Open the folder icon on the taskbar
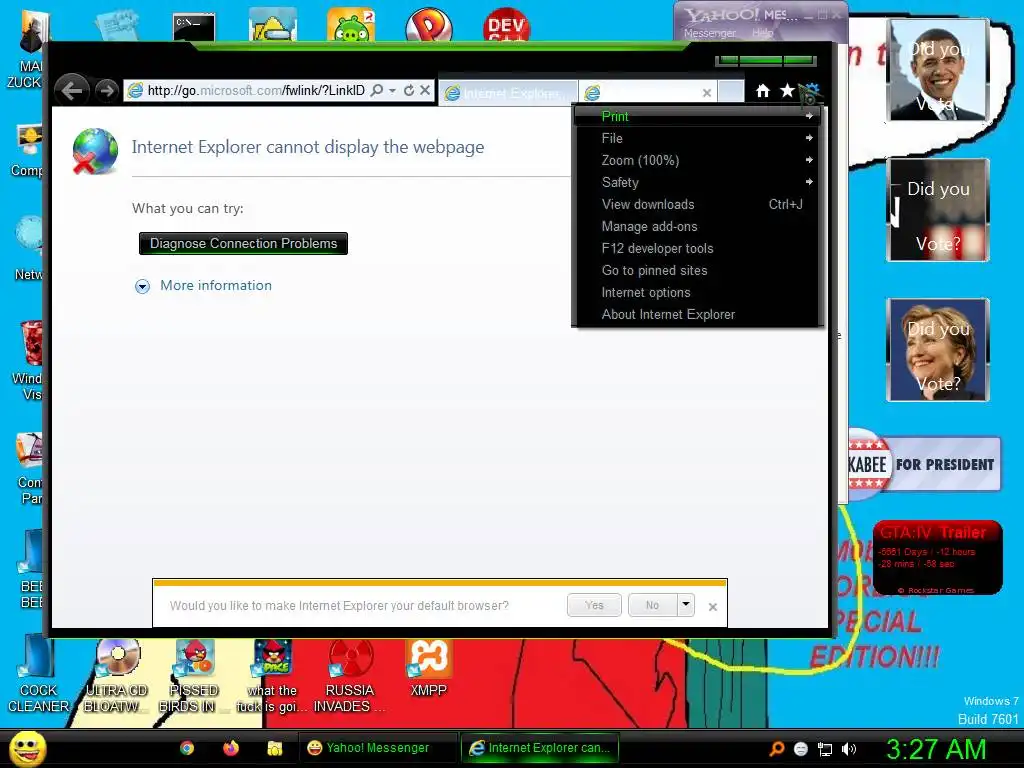Image resolution: width=1024 pixels, height=768 pixels. point(275,748)
